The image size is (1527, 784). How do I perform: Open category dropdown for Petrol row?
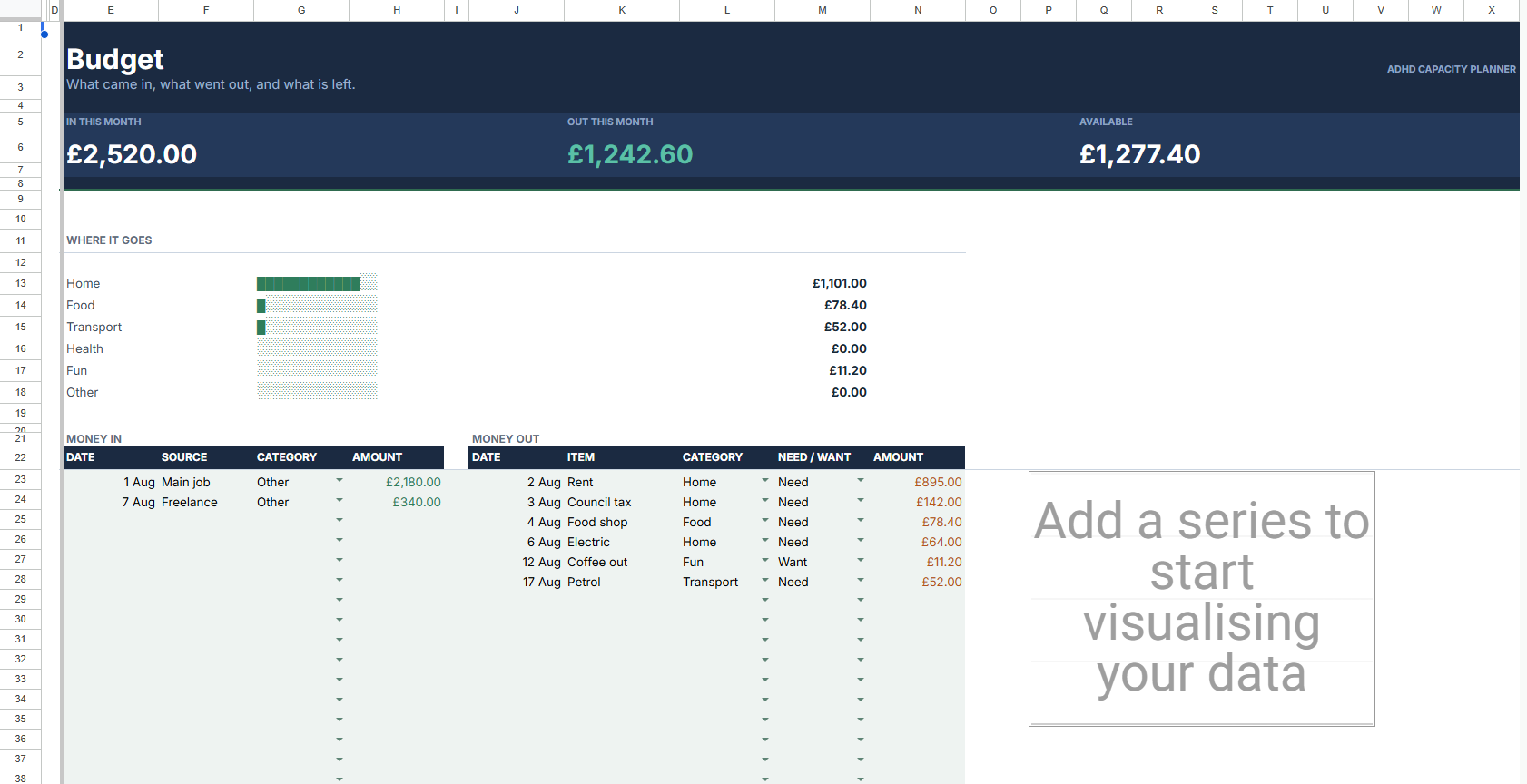click(x=765, y=581)
